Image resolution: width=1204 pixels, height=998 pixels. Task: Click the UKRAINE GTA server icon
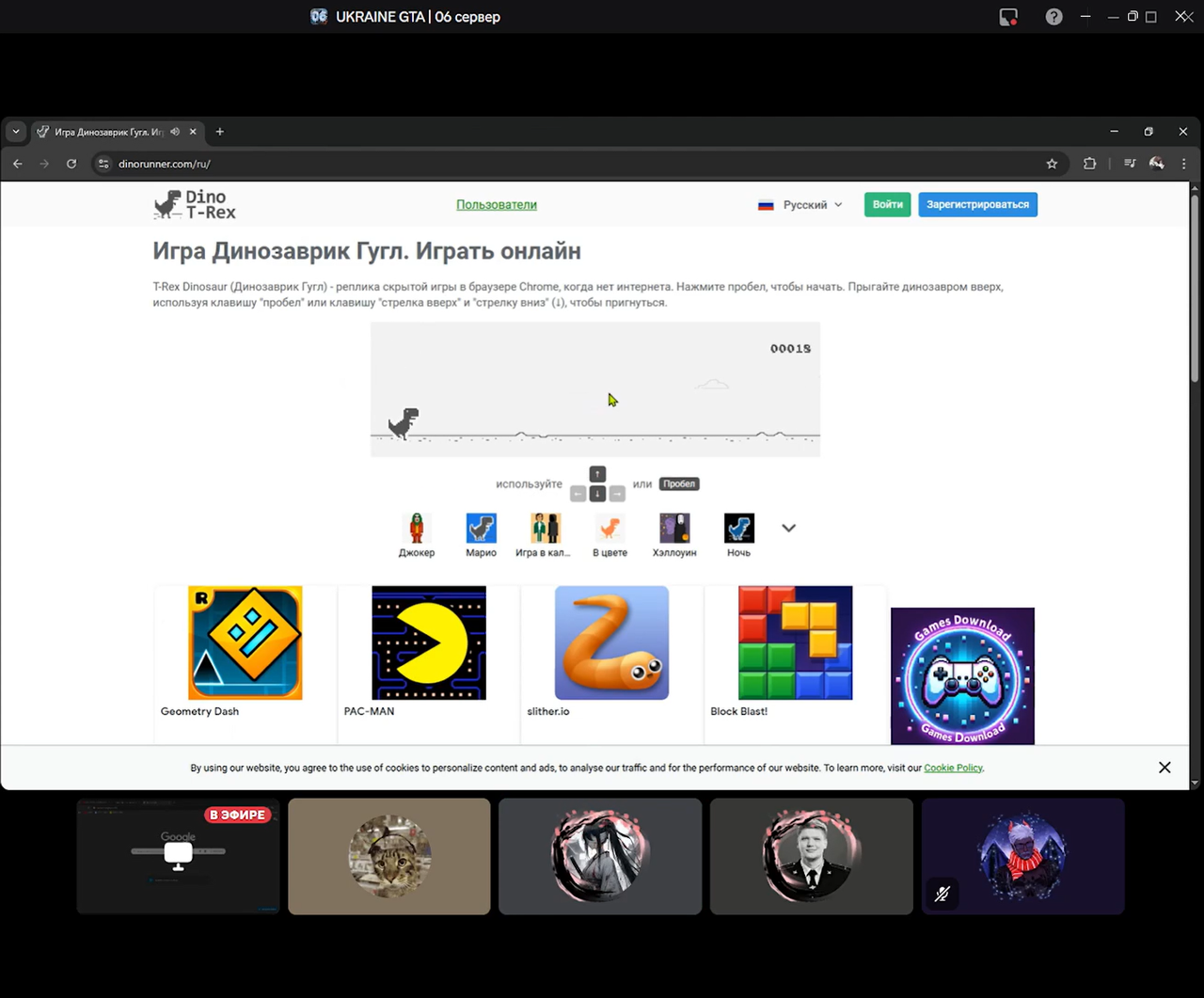319,16
